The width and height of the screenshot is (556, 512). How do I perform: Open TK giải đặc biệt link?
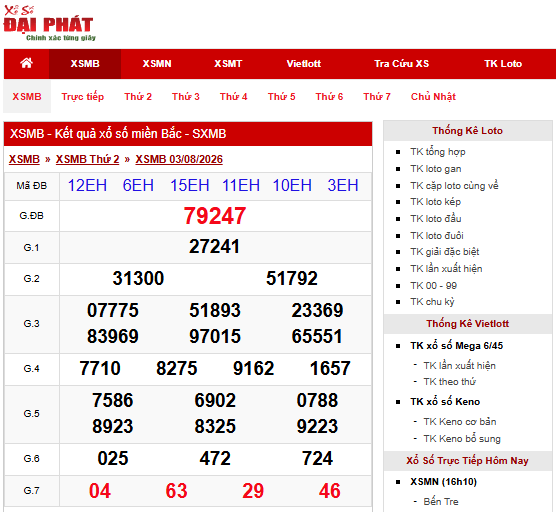(x=445, y=252)
